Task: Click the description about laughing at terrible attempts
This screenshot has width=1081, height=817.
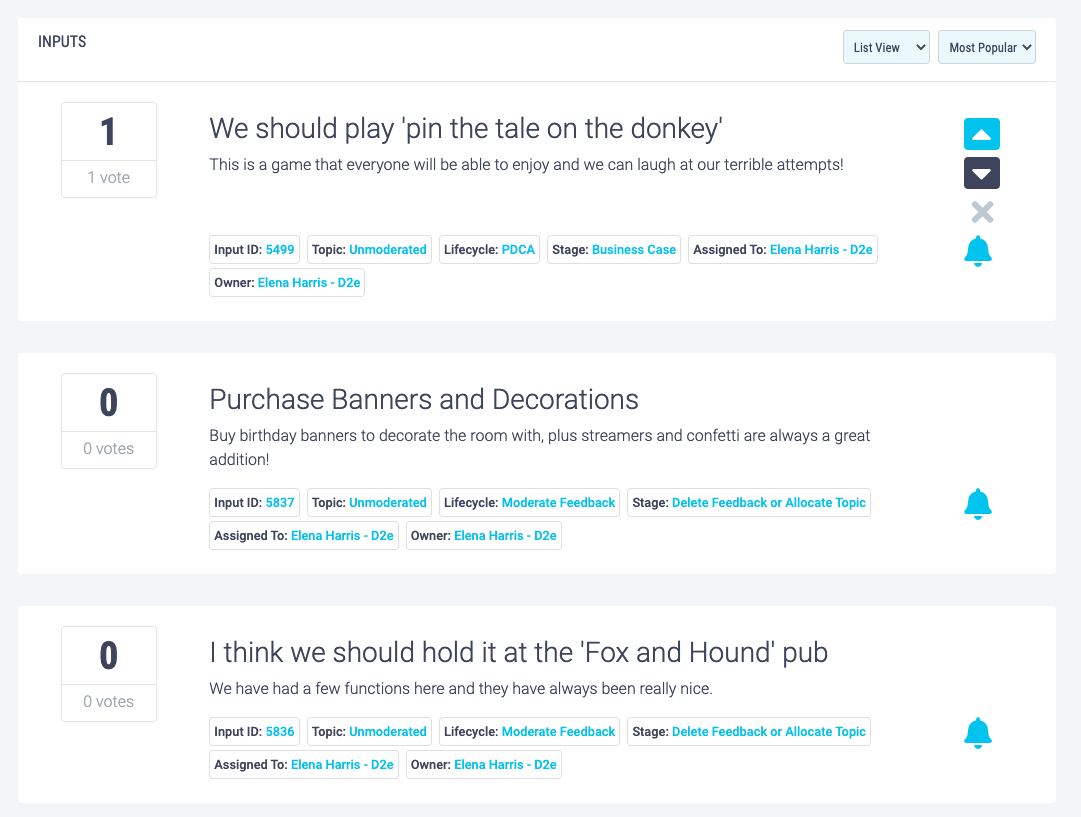Action: tap(526, 165)
